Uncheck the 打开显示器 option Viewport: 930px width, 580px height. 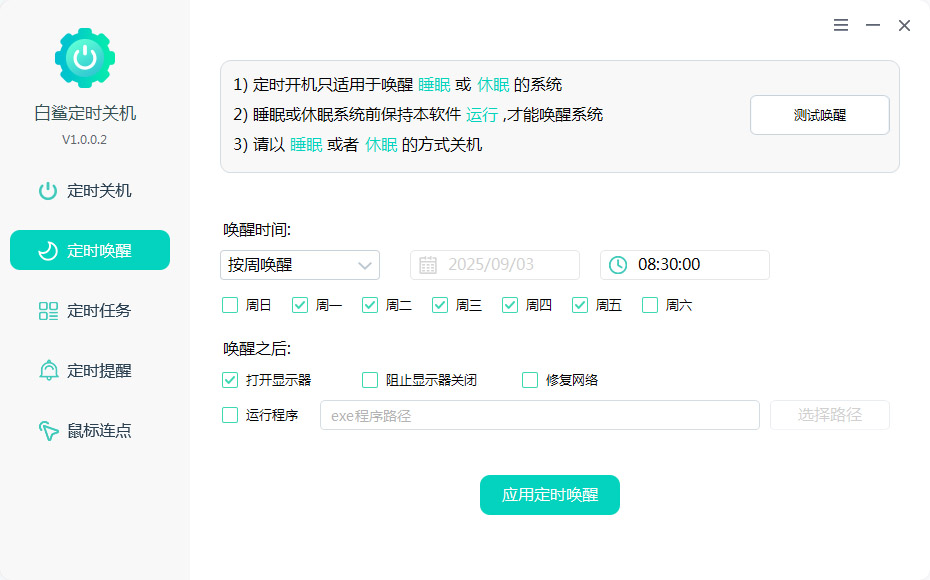click(231, 380)
